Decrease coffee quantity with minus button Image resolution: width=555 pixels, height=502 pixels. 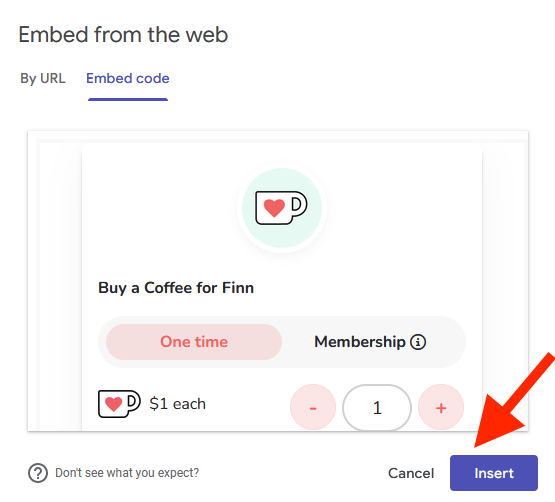coord(313,407)
